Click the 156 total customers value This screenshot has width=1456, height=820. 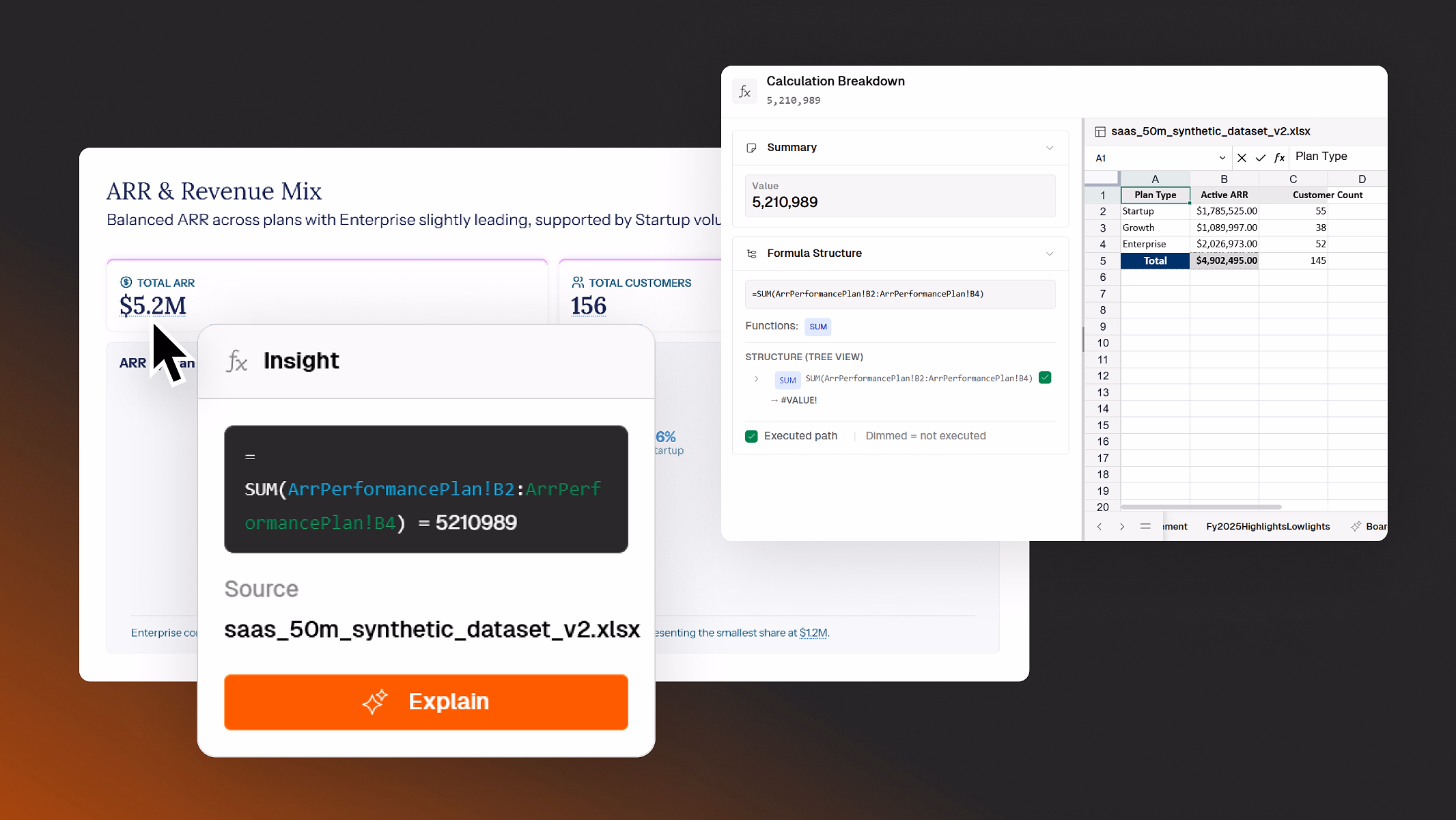coord(588,305)
